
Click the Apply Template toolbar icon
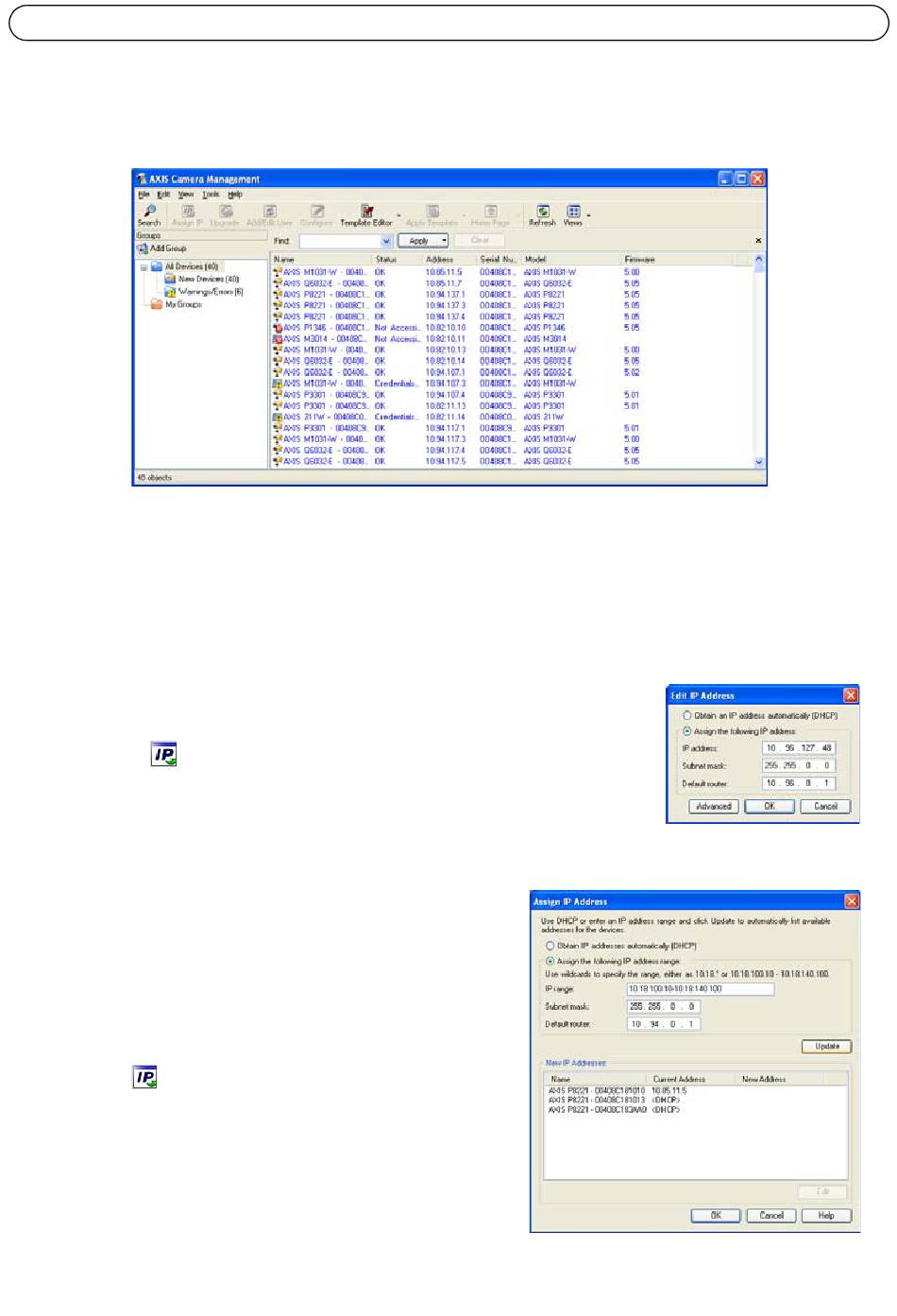coord(432,212)
